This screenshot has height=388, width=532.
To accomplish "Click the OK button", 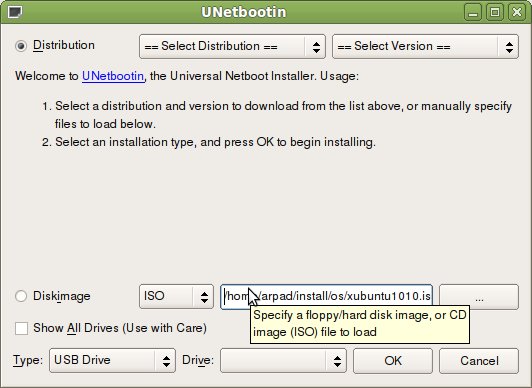I will pyautogui.click(x=393, y=361).
